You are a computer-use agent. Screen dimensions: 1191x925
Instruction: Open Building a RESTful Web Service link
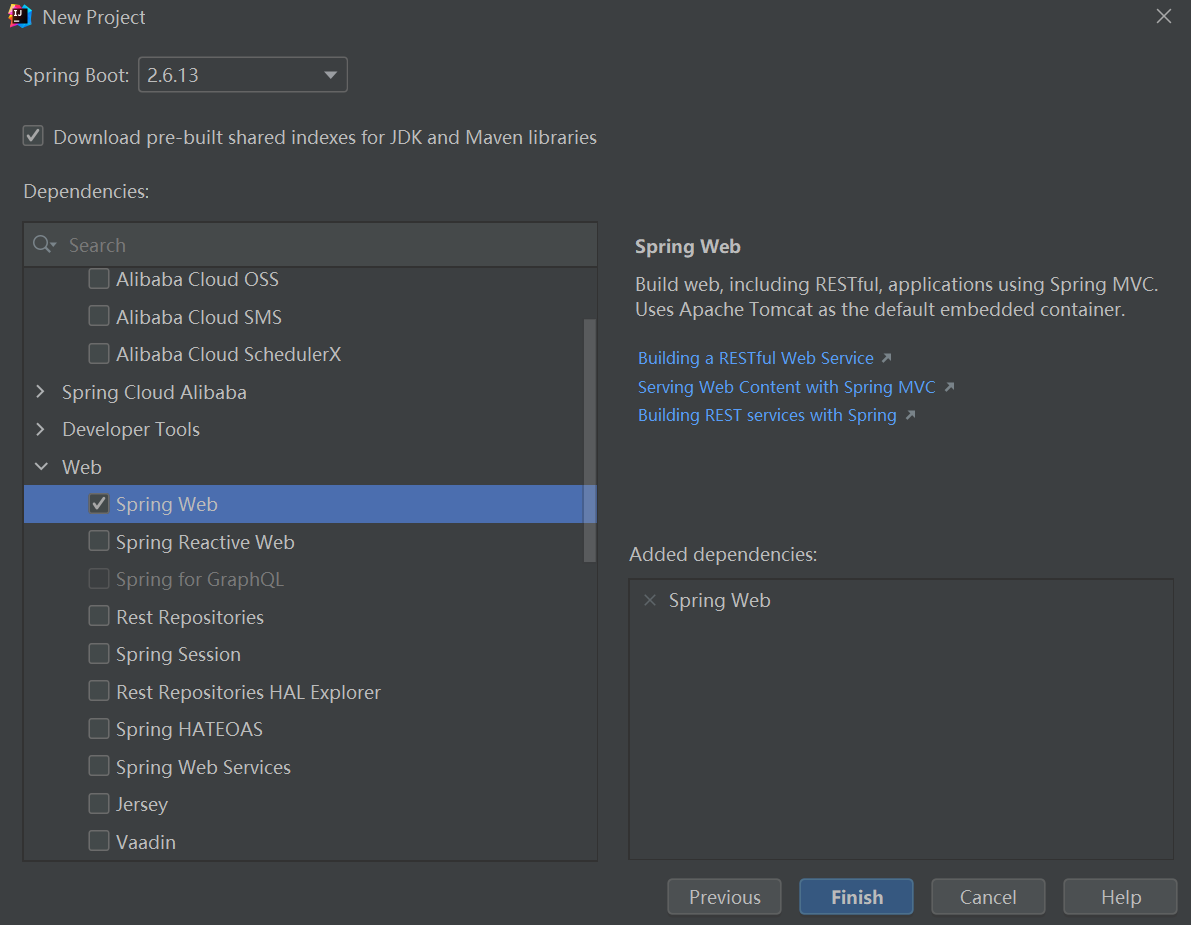point(756,358)
